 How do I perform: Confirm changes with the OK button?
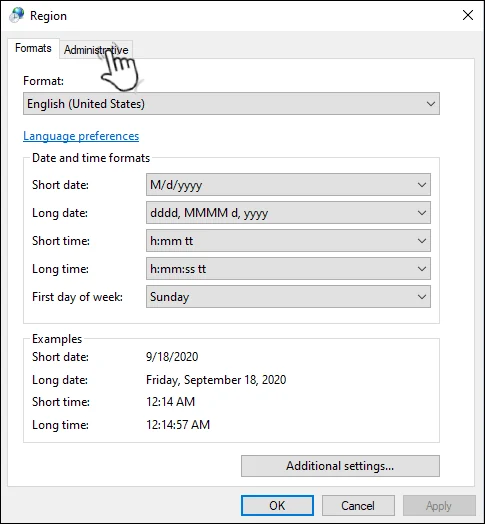click(x=277, y=506)
